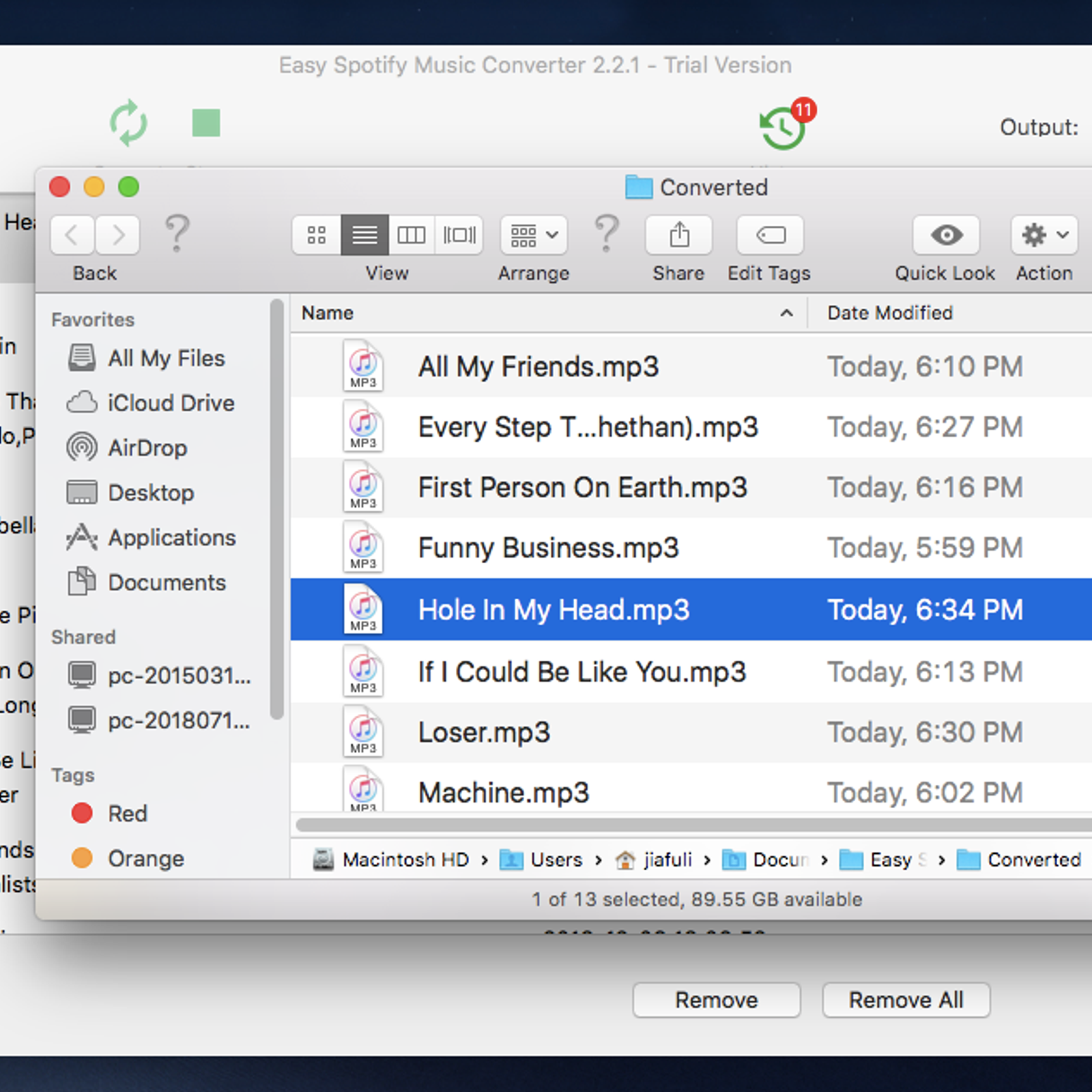Screen dimensions: 1092x1092
Task: Open the Action gear dropdown
Action: point(1044,235)
